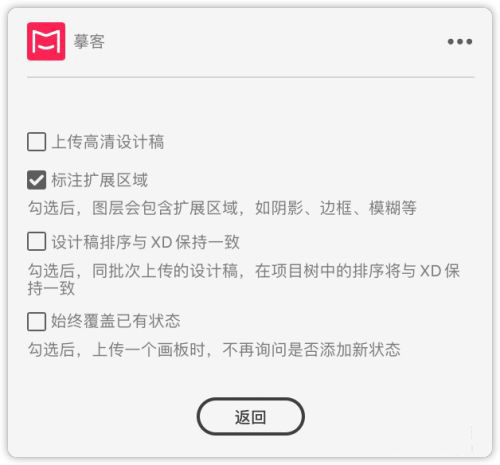Click the 设计稿排序与 XD 保持一致 label
Screen dimensions: 500x465
146,242
